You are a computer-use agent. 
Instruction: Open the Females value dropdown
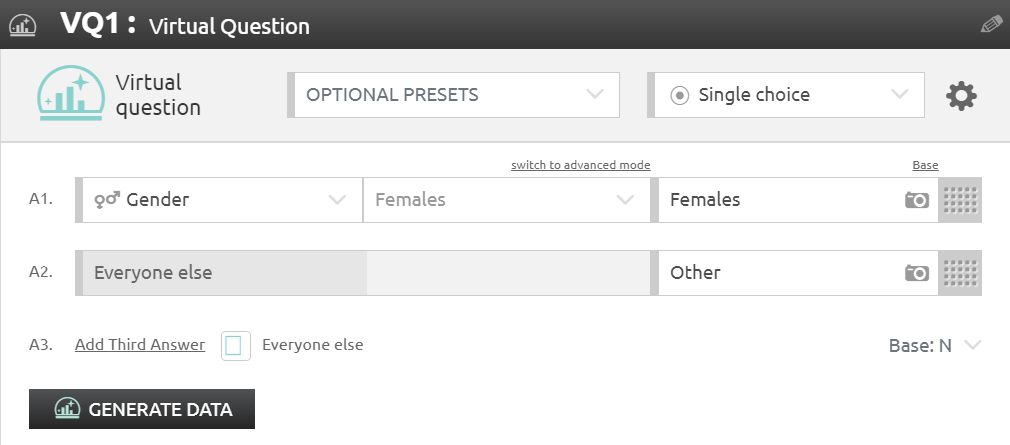[x=505, y=200]
